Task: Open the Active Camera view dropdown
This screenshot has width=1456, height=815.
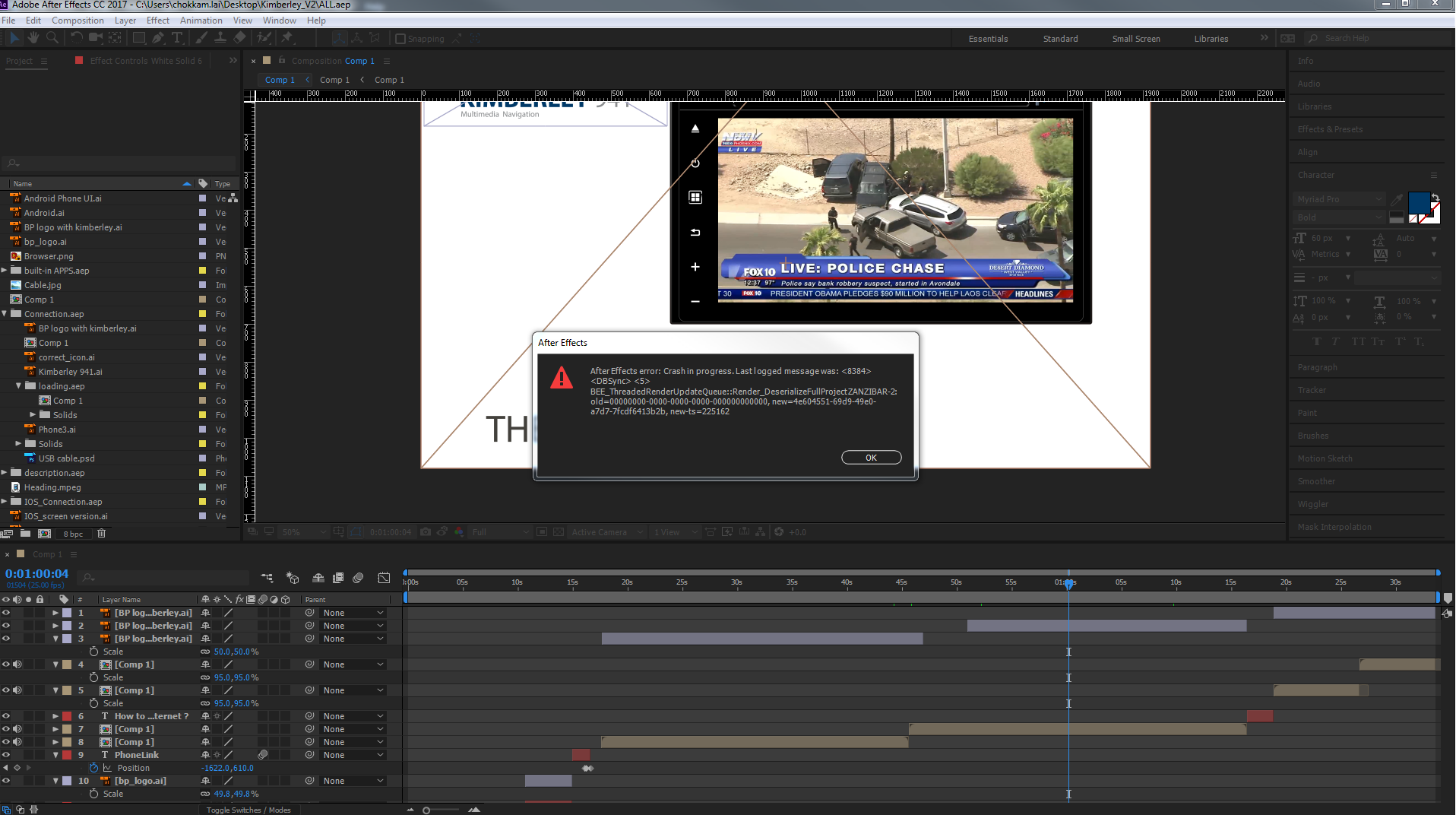Action: [607, 532]
